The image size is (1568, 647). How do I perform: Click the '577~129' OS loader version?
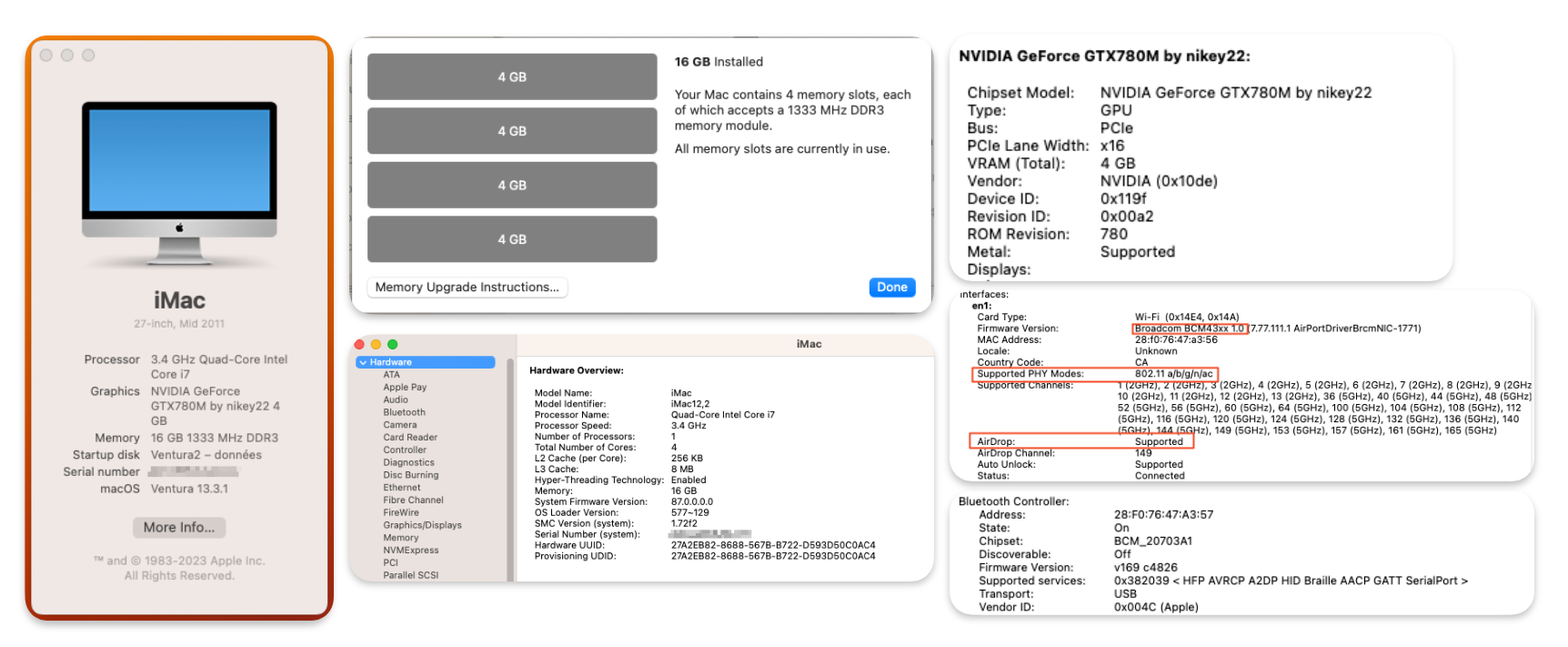click(690, 513)
